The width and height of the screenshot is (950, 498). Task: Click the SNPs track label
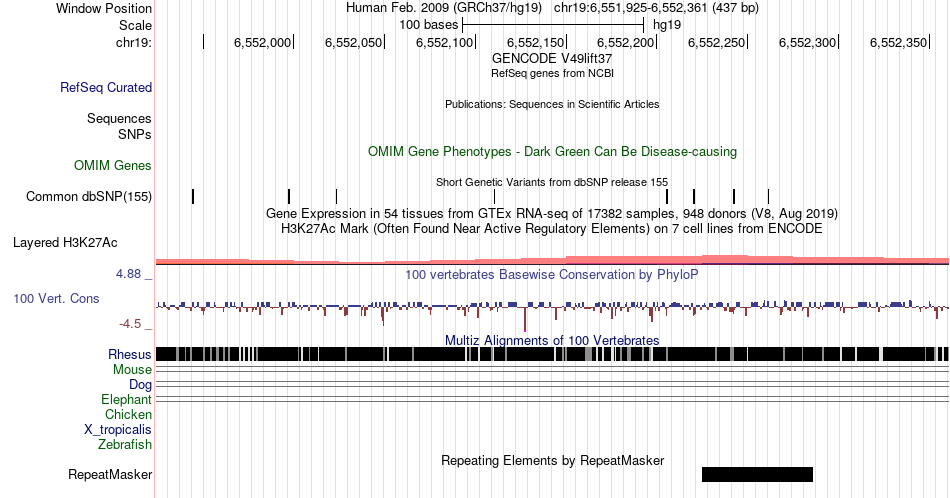(135, 134)
